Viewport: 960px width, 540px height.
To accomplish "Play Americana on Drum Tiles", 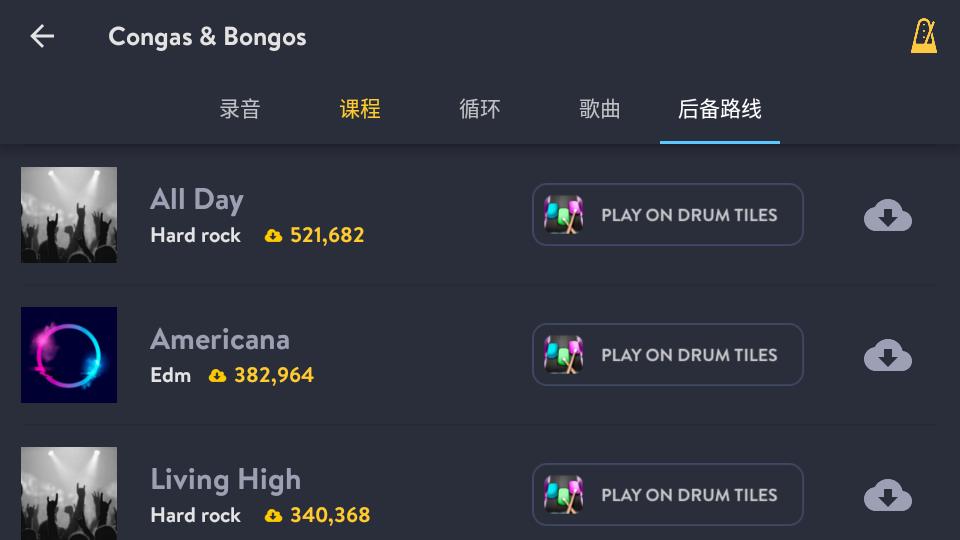I will 689,355.
